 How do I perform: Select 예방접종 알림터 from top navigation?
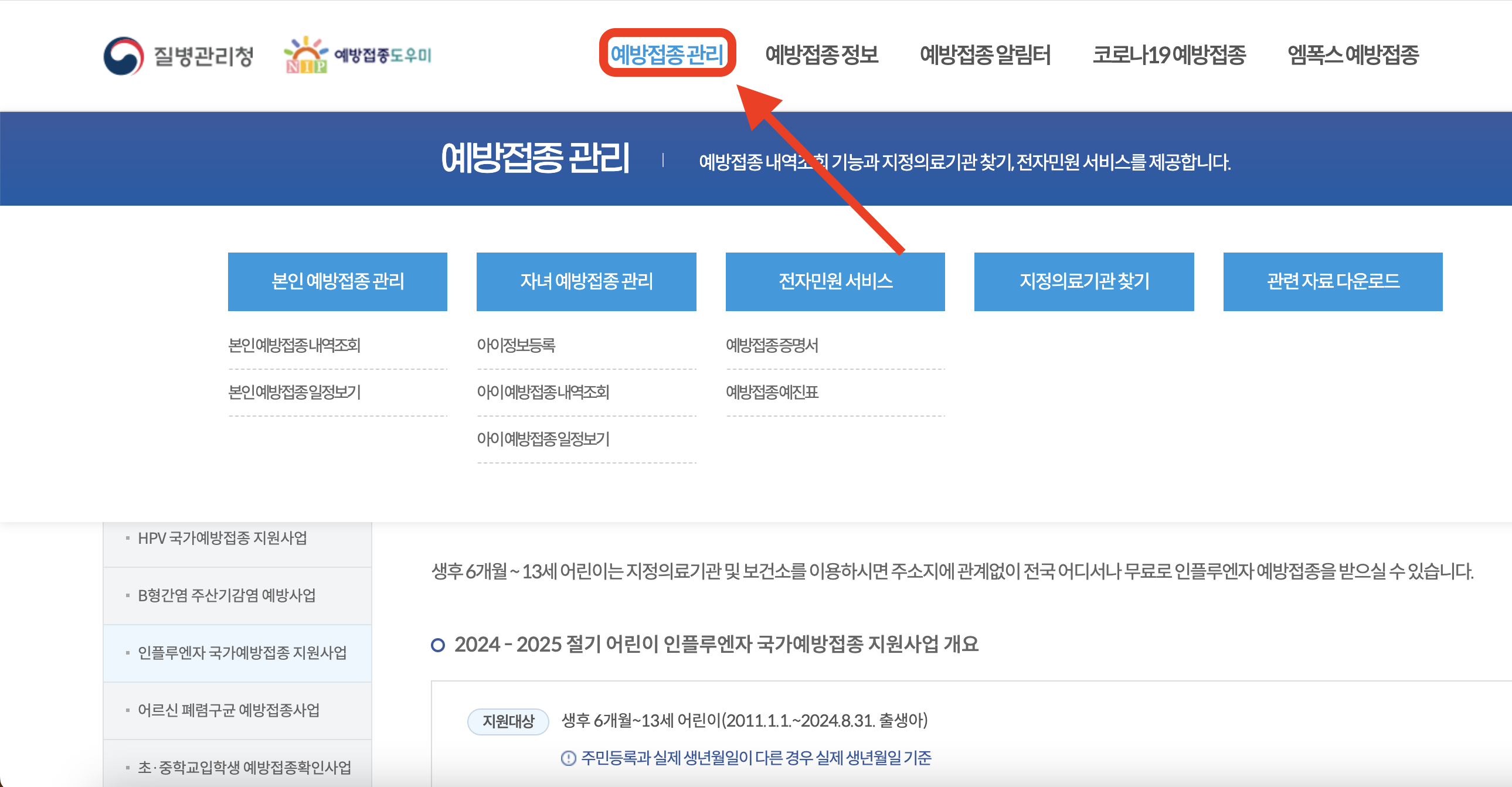pyautogui.click(x=986, y=54)
